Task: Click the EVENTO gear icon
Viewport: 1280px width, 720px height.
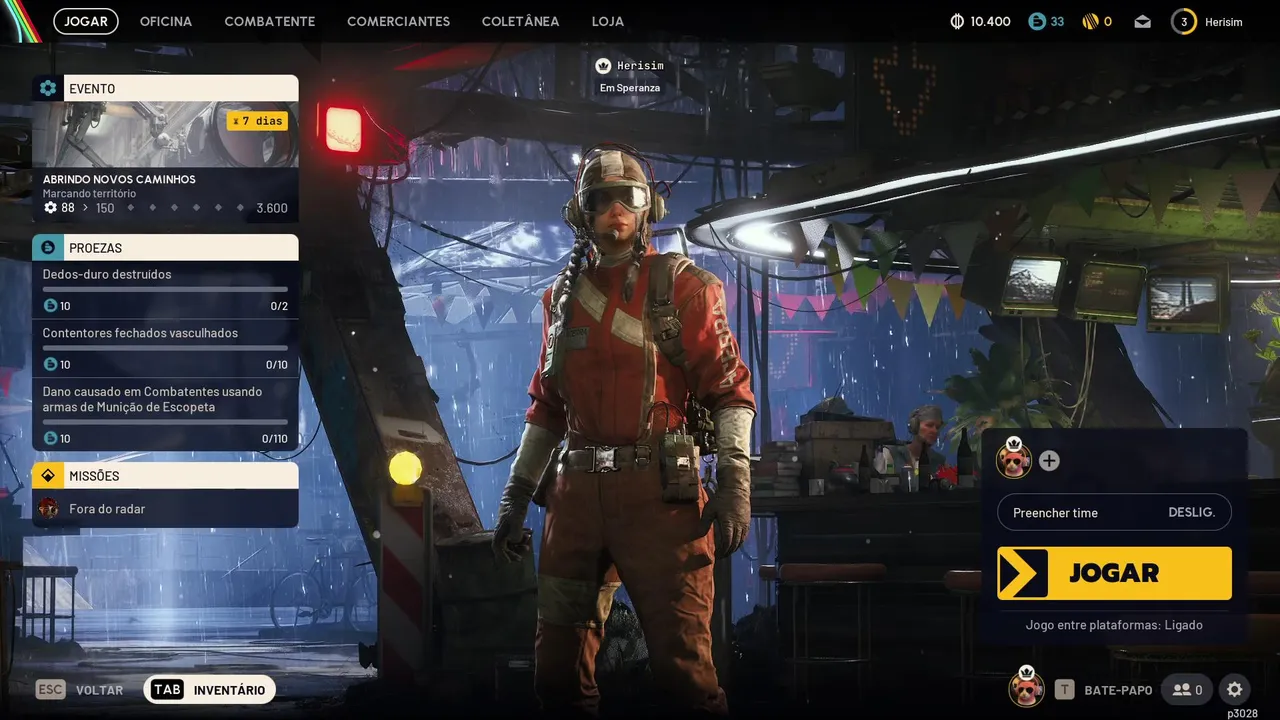Action: (x=47, y=88)
